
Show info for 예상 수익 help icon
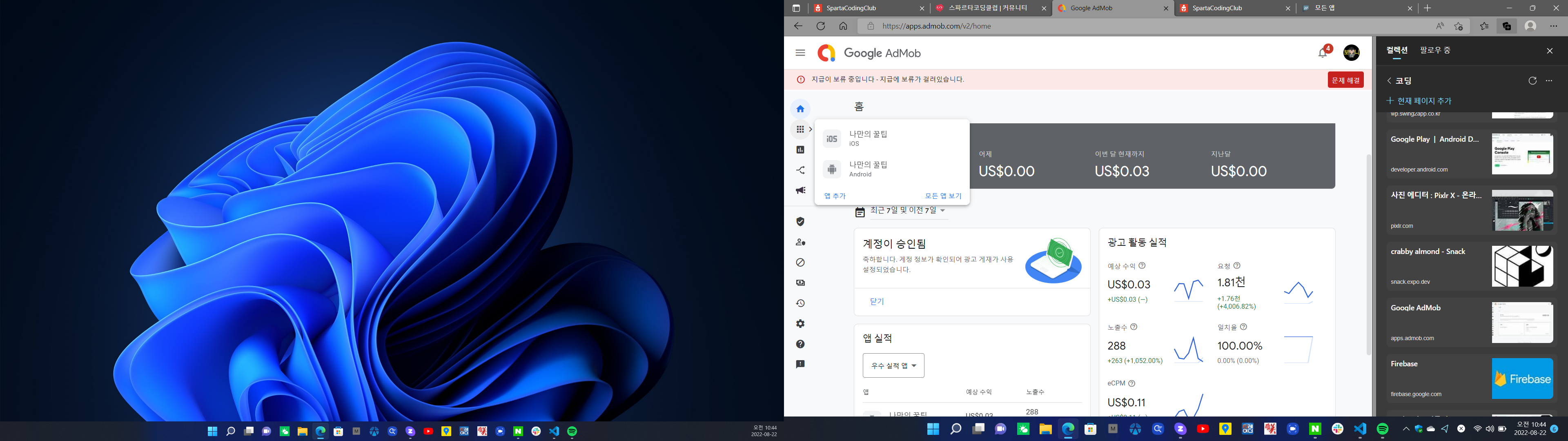coord(1142,265)
